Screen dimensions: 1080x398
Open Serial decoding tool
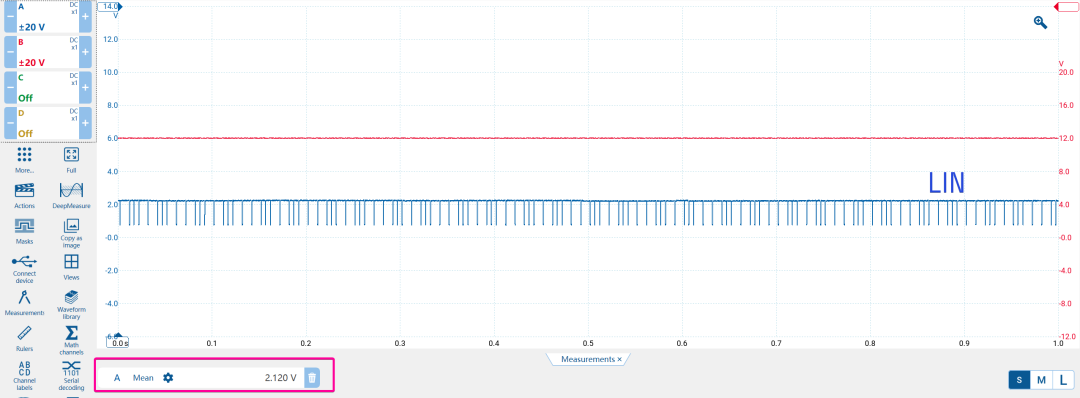(72, 376)
